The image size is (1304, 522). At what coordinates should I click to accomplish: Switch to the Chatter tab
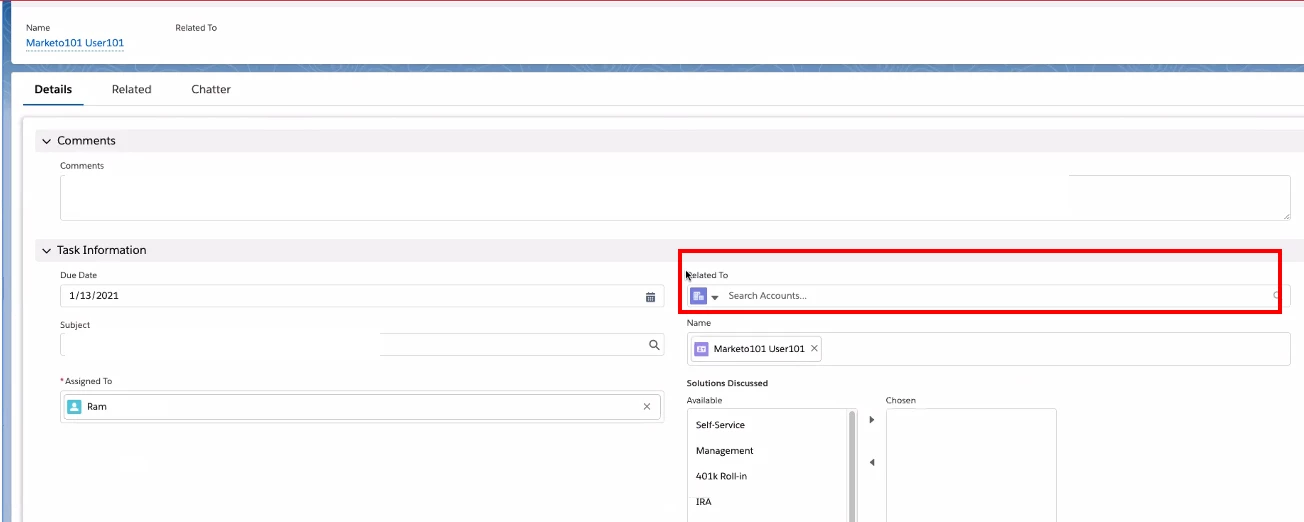[x=211, y=89]
